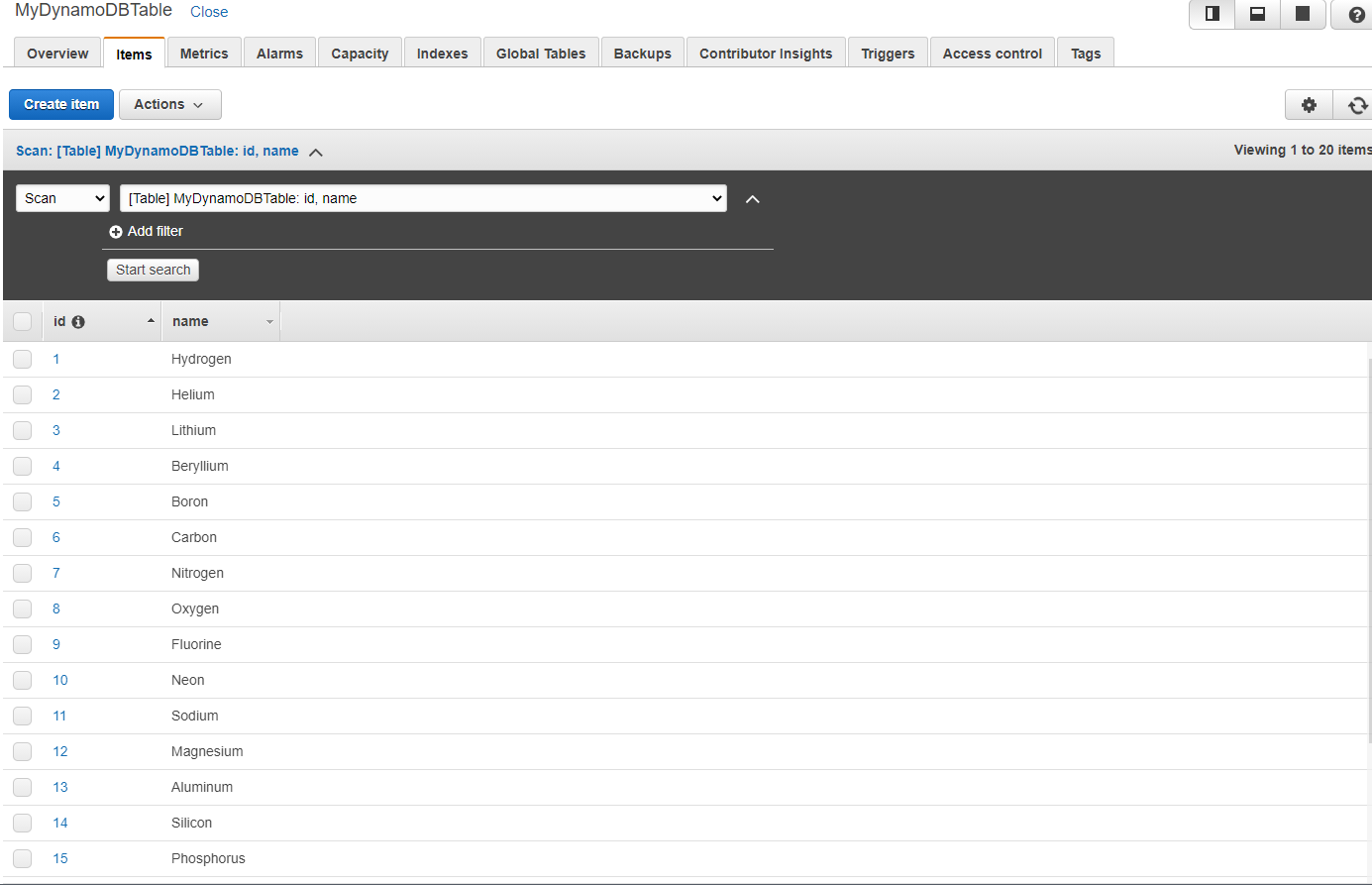
Task: Open table settings gear icon
Action: point(1309,105)
